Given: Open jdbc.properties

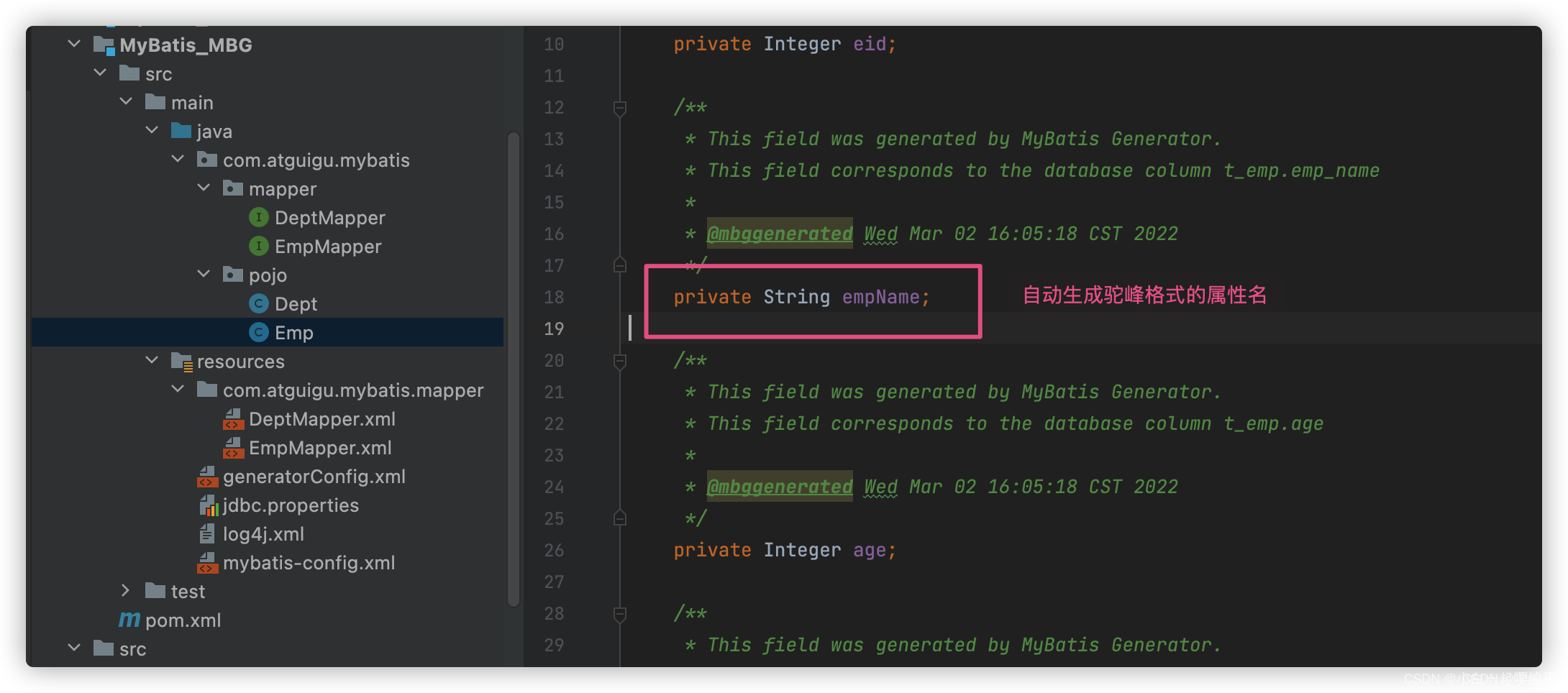Looking at the screenshot, I should pyautogui.click(x=291, y=505).
